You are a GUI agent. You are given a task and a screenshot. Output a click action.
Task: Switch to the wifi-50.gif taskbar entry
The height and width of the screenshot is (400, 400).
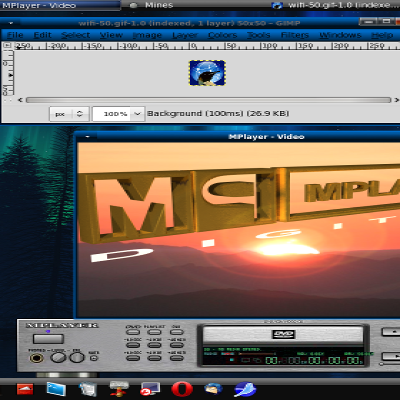pos(336,5)
